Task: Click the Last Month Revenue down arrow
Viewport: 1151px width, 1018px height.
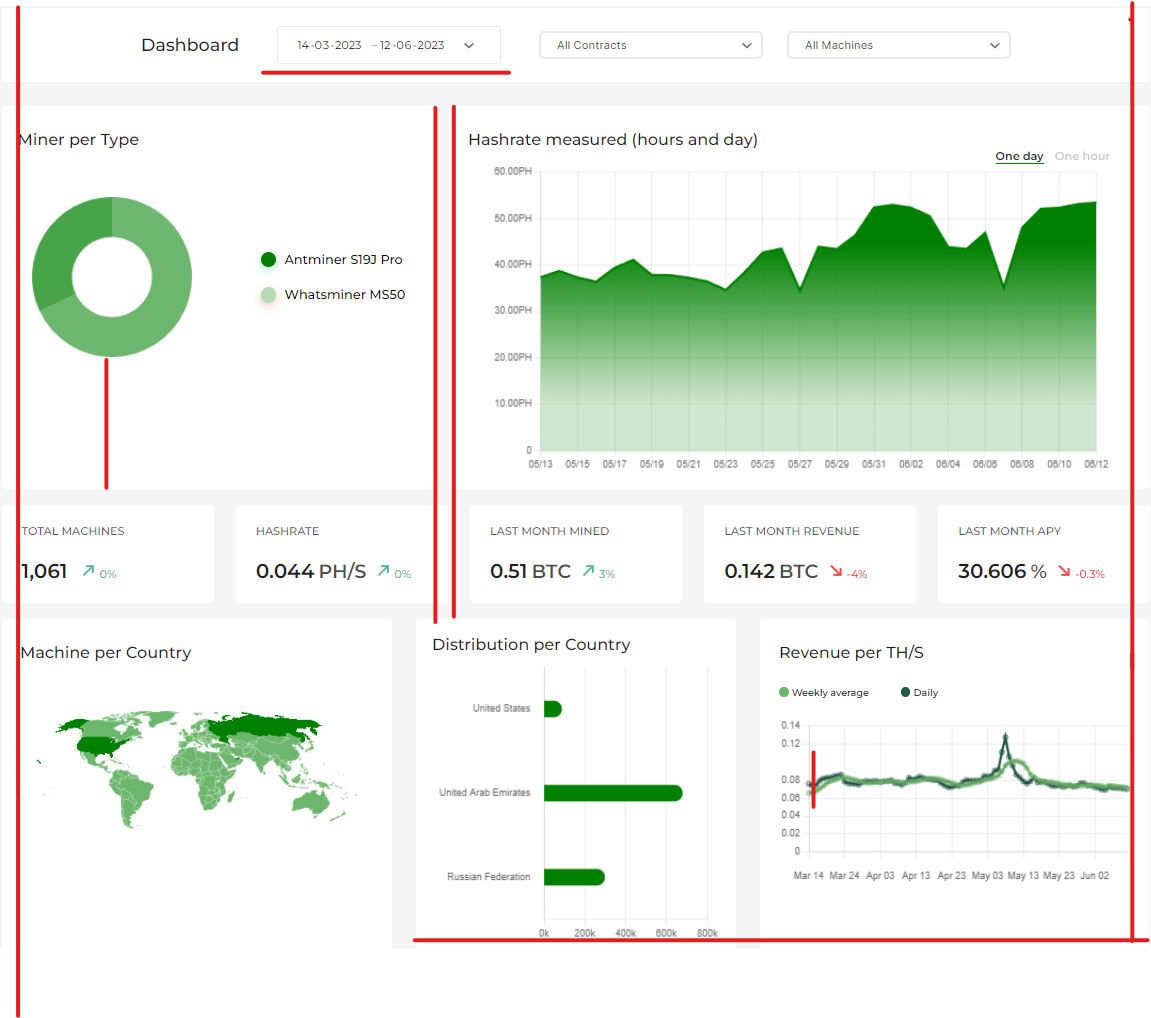Action: coord(836,571)
